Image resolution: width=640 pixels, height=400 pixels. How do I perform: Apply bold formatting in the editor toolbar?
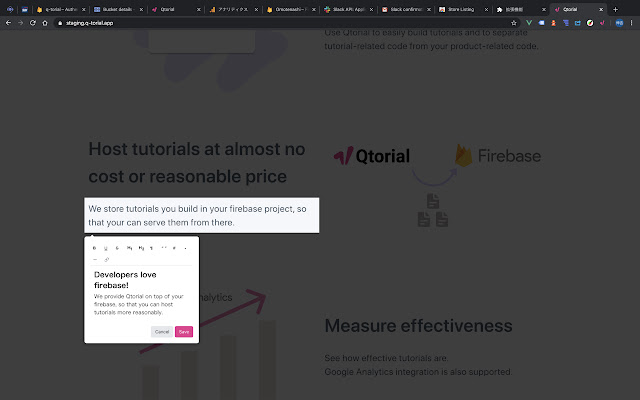click(94, 248)
